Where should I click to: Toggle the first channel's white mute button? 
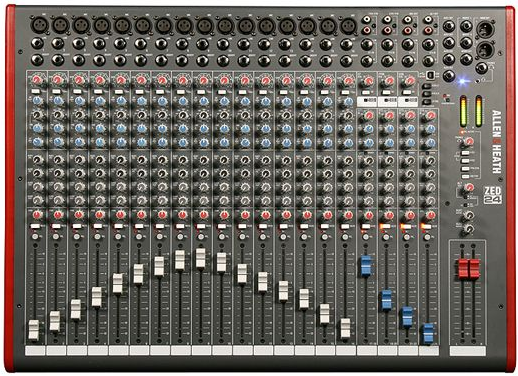coord(35,226)
